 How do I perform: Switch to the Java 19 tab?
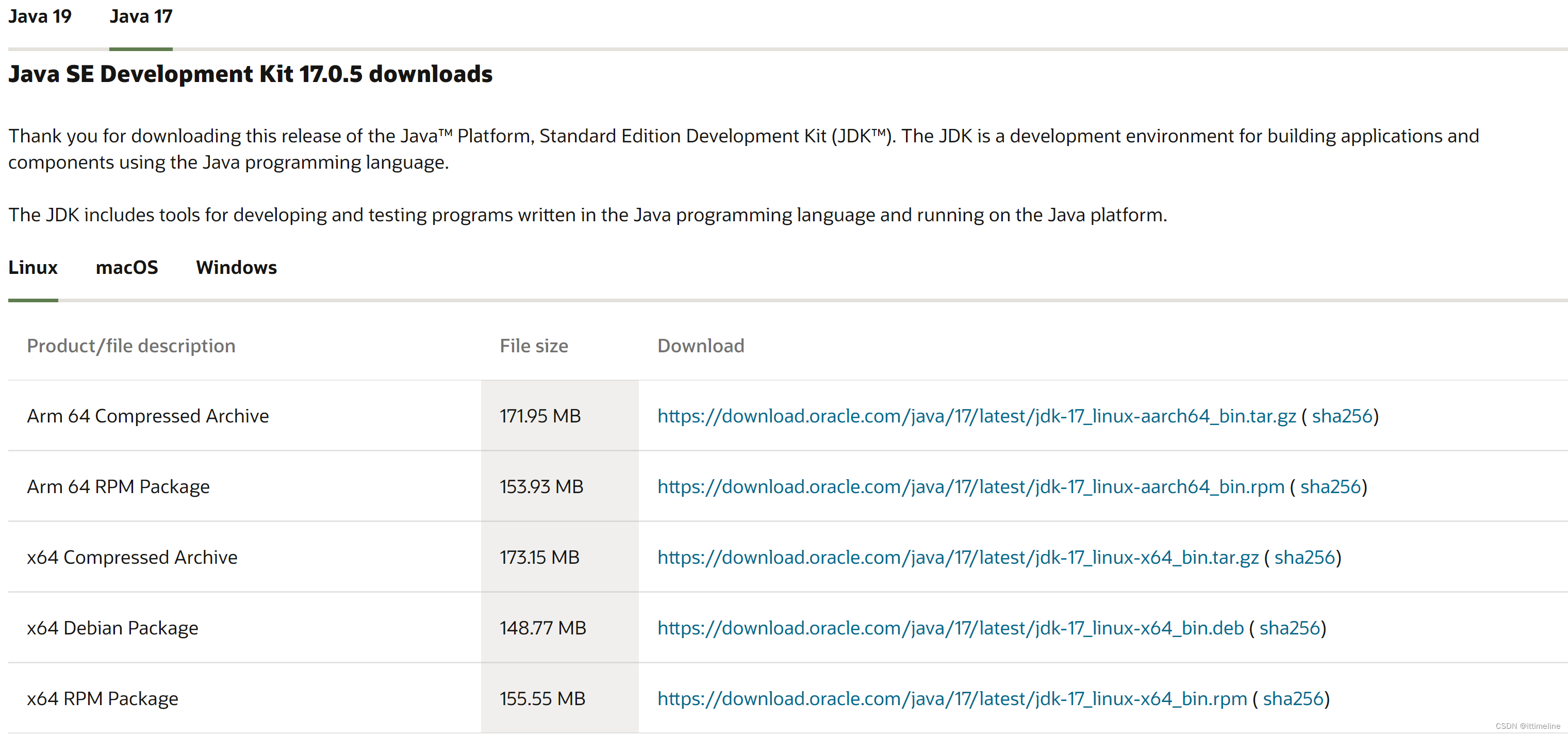coord(40,17)
